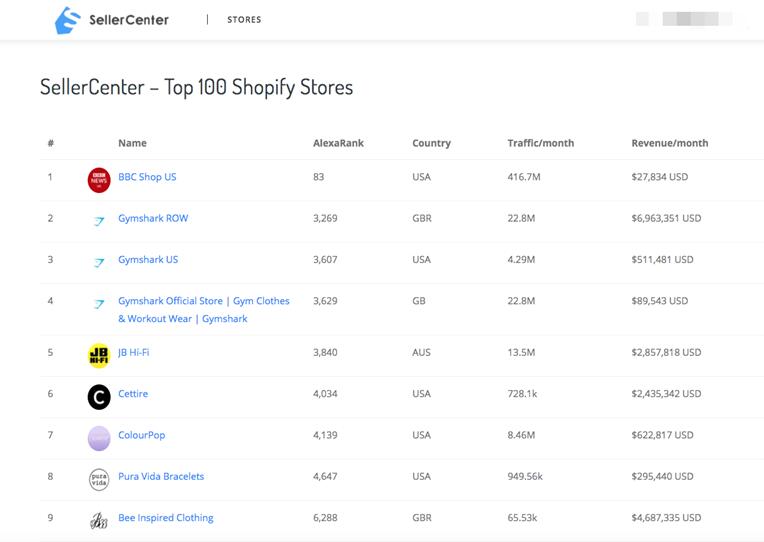This screenshot has height=542, width=764.
Task: Open the Gymshark ROW store link
Action: tap(153, 218)
